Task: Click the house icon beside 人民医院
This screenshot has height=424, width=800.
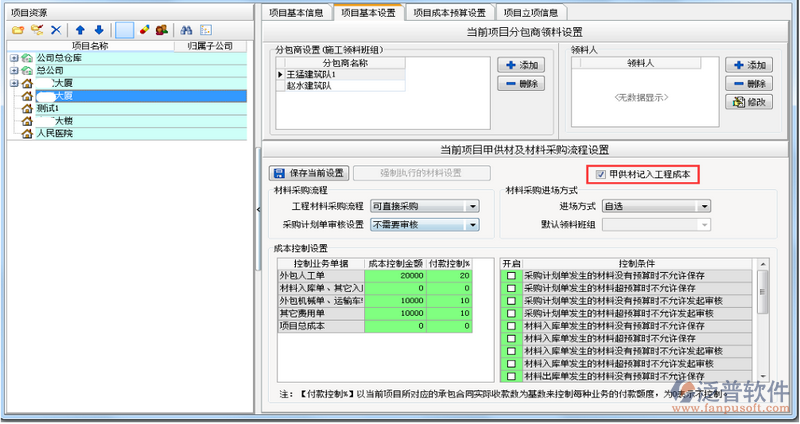Action: [x=27, y=134]
